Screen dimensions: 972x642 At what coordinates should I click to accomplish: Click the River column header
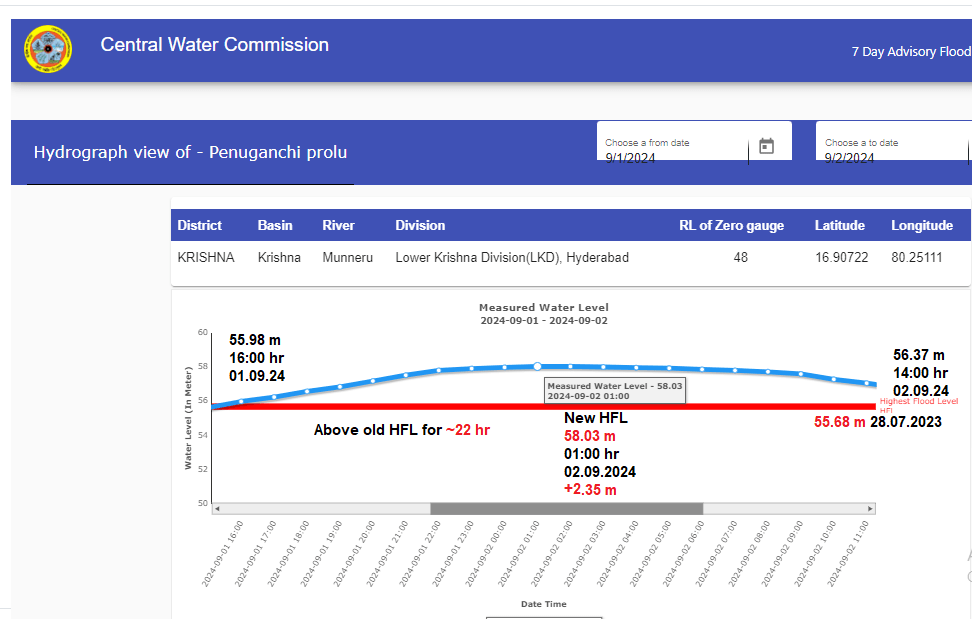[x=338, y=226]
